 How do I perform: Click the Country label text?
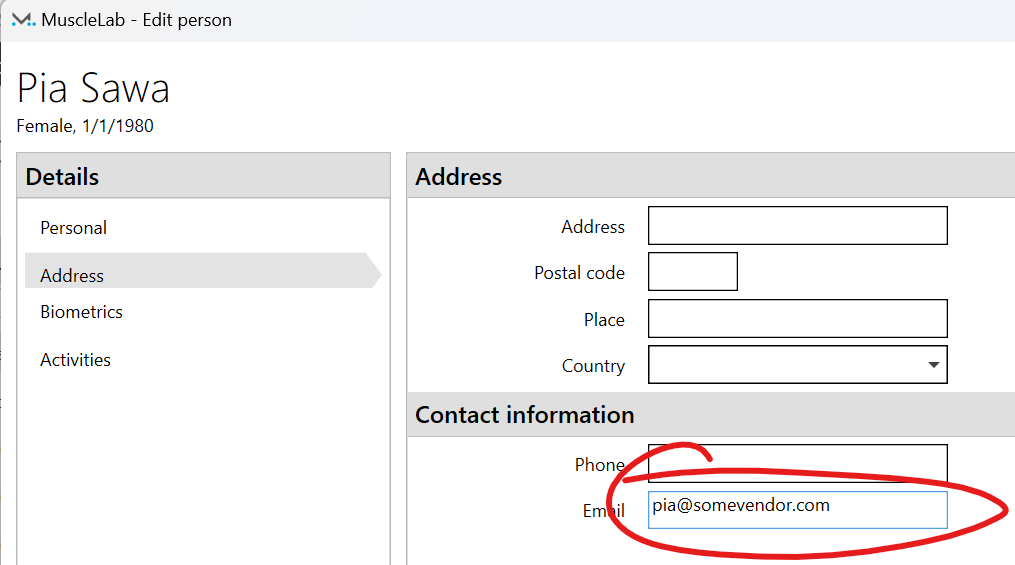click(593, 366)
